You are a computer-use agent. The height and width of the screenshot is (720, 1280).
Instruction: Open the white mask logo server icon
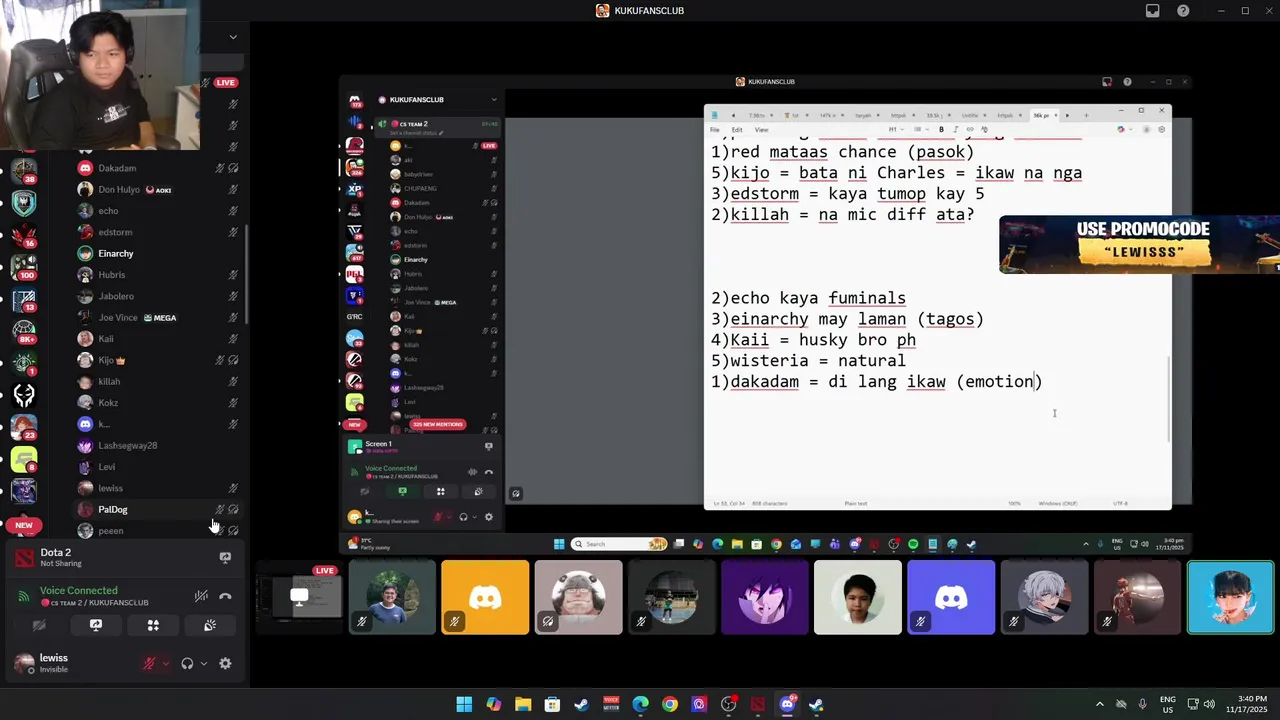[x=24, y=395]
